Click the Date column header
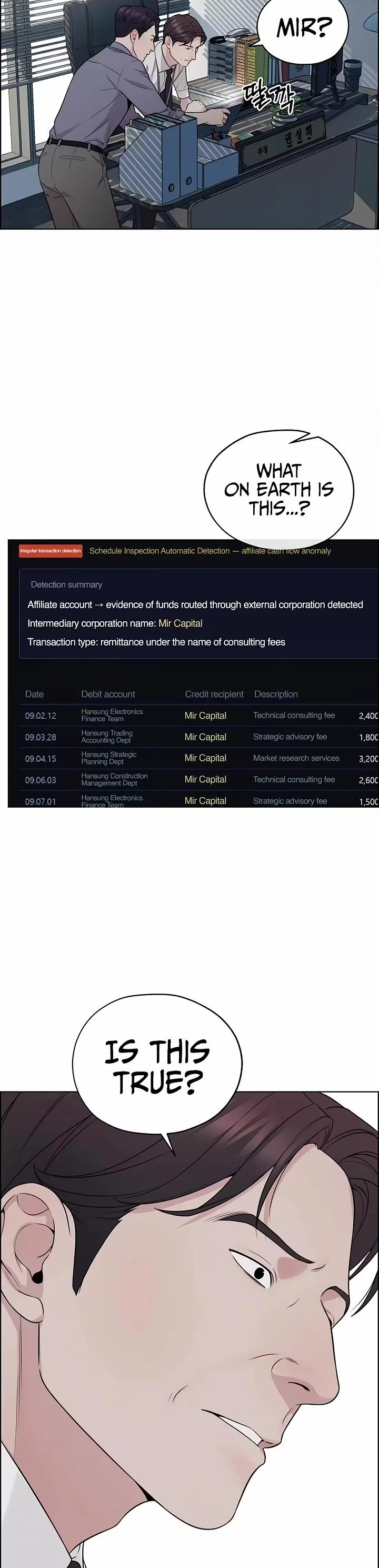The width and height of the screenshot is (379, 1568). click(34, 694)
